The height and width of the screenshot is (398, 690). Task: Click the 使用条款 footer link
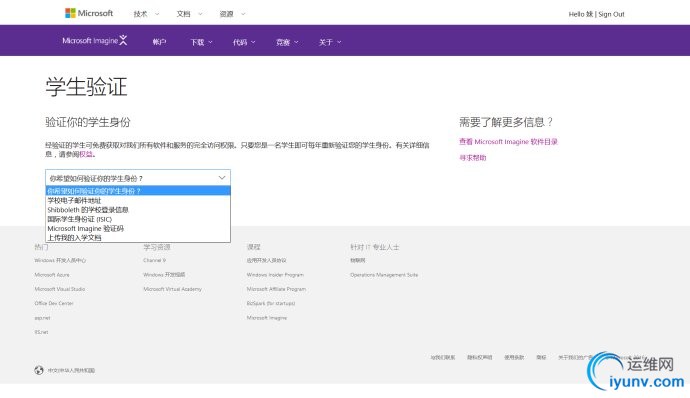514,357
